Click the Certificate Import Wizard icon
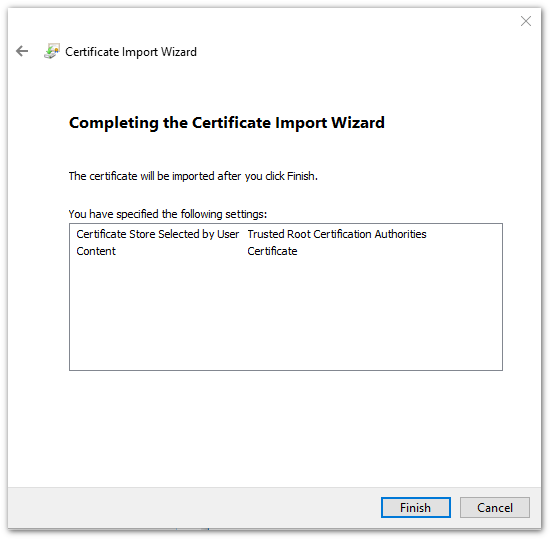The image size is (550, 539). [x=52, y=51]
